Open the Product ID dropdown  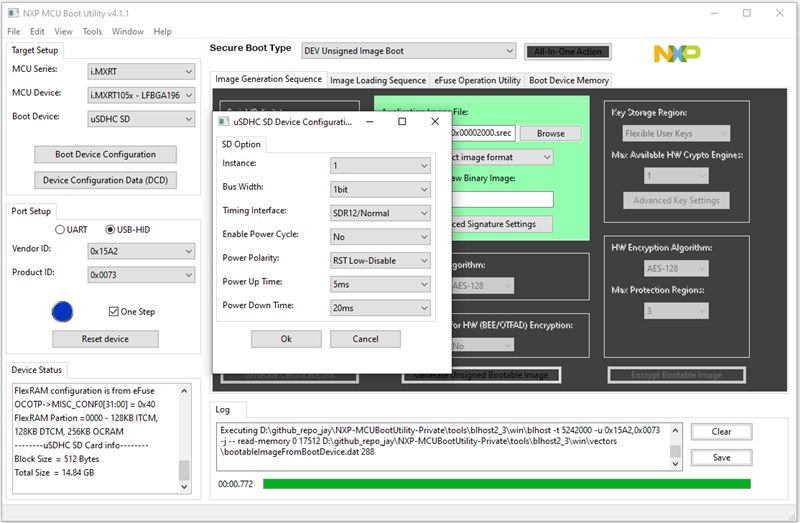(x=141, y=275)
